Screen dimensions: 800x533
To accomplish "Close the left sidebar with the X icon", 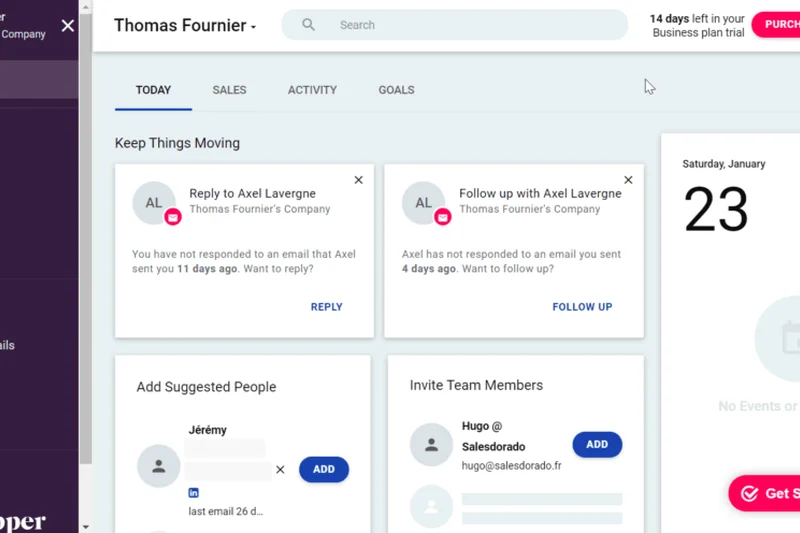I will pos(68,26).
